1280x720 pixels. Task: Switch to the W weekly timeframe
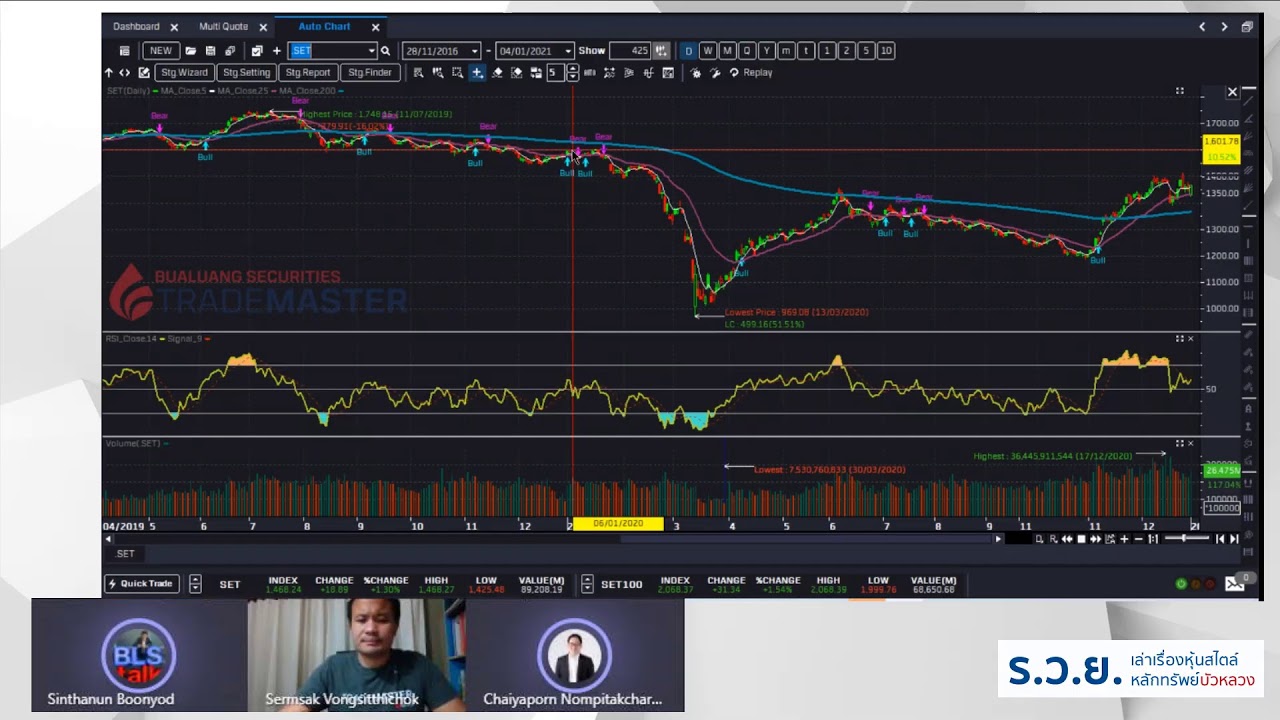tap(708, 51)
